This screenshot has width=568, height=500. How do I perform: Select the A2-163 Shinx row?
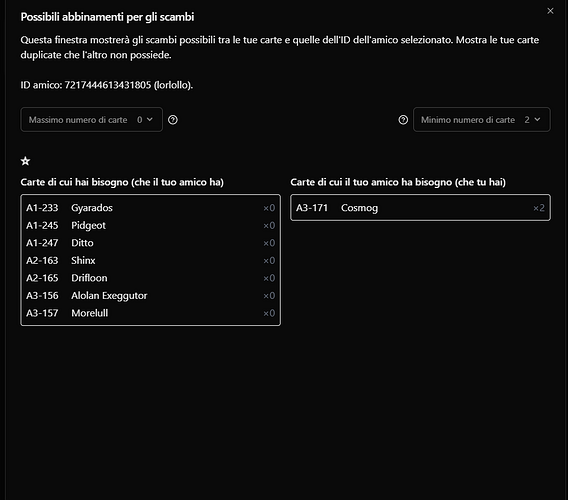[150, 261]
